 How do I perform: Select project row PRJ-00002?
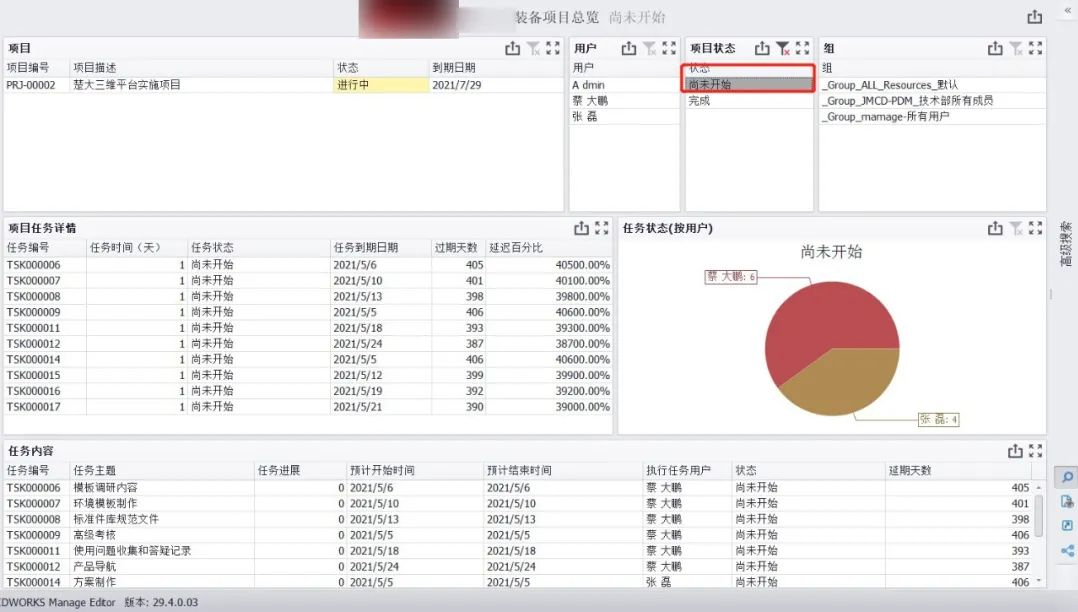tap(283, 85)
